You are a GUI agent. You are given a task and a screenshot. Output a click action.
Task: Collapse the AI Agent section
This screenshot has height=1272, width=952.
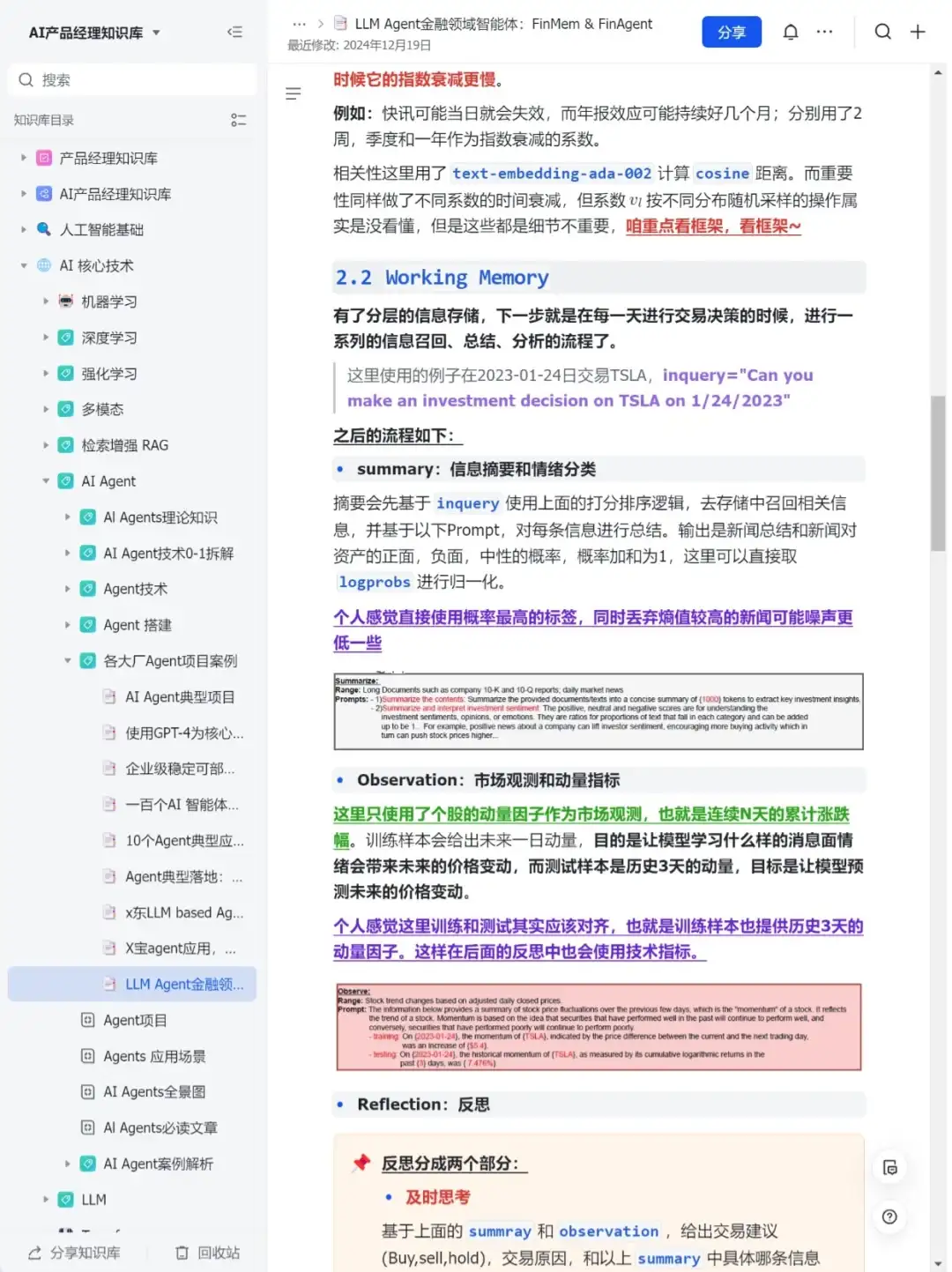(x=46, y=480)
